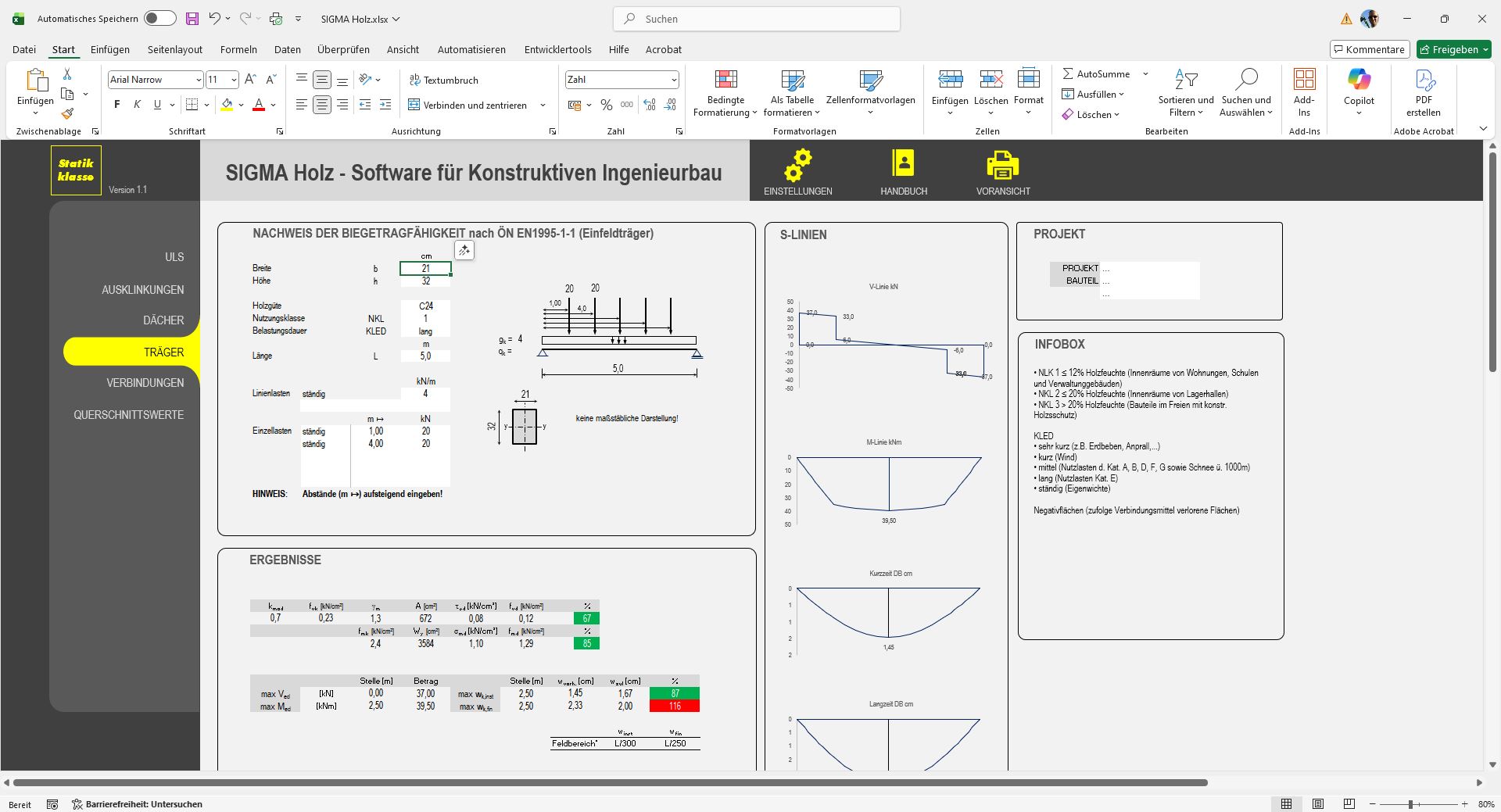Open the font size dropdown
This screenshot has height=812, width=1501.
233,80
